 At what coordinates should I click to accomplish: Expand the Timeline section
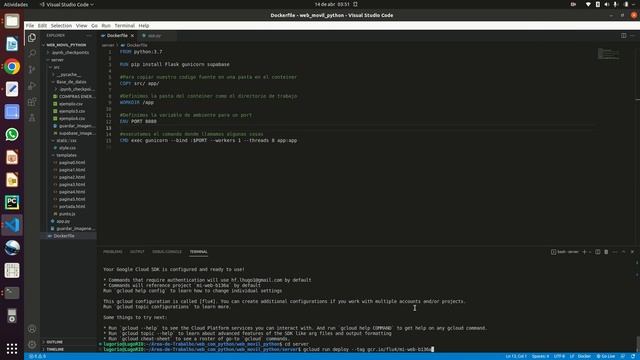coord(68,349)
